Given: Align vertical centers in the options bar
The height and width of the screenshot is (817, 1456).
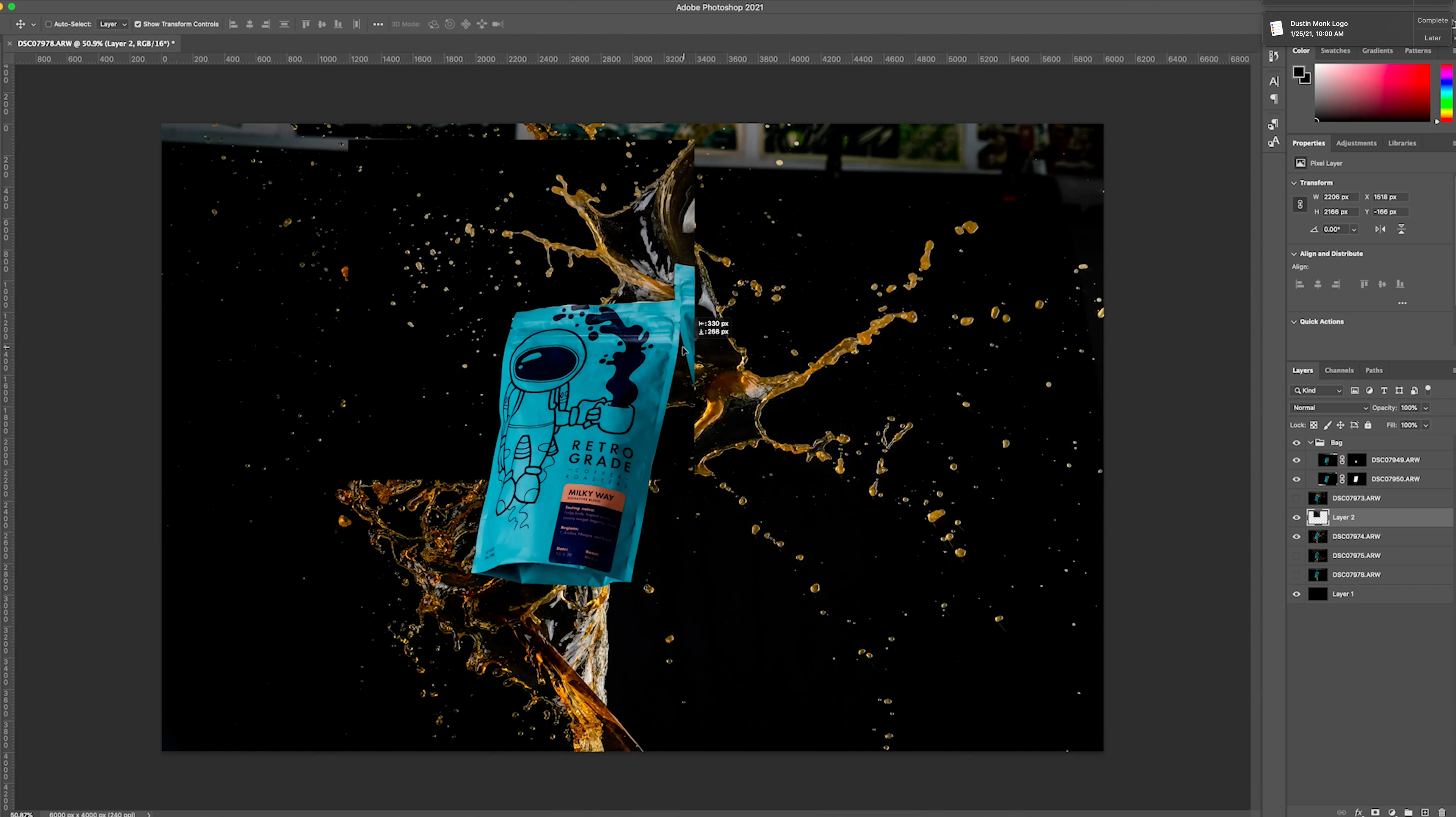Looking at the screenshot, I should (322, 24).
